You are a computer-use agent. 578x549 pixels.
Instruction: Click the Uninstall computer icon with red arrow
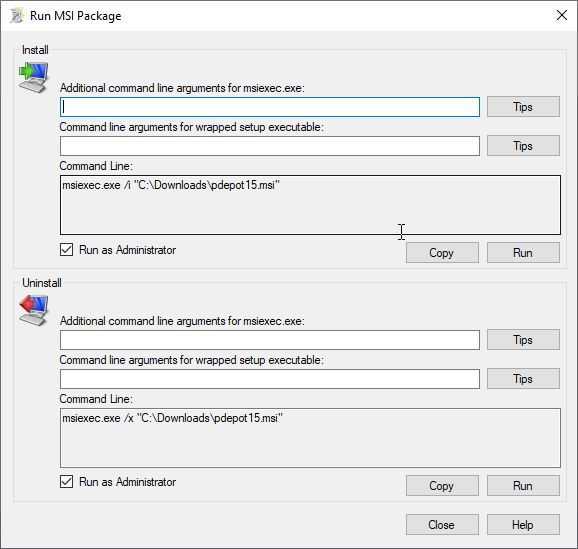click(x=34, y=310)
